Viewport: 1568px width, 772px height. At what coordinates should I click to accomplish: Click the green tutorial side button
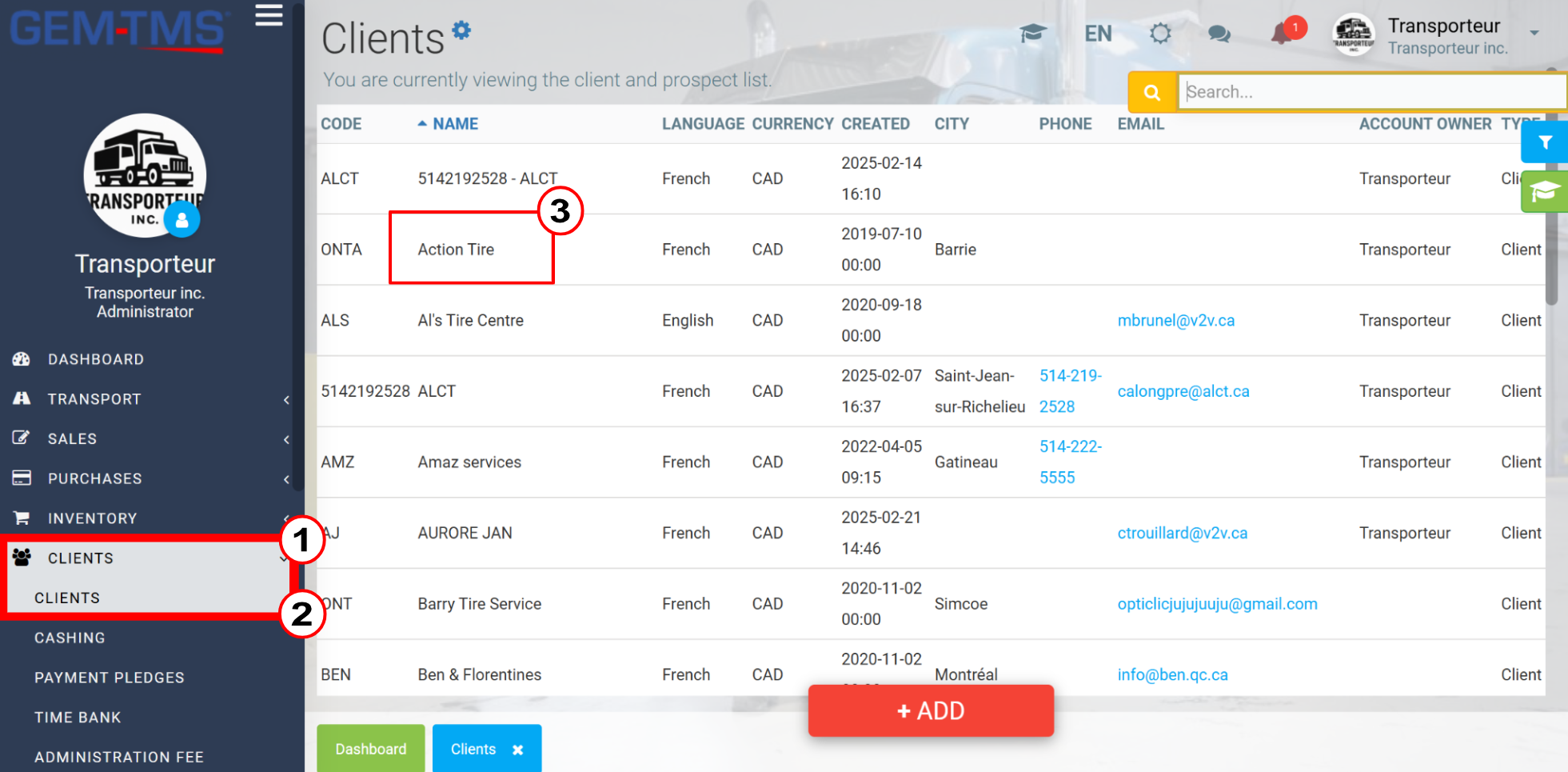(1545, 191)
